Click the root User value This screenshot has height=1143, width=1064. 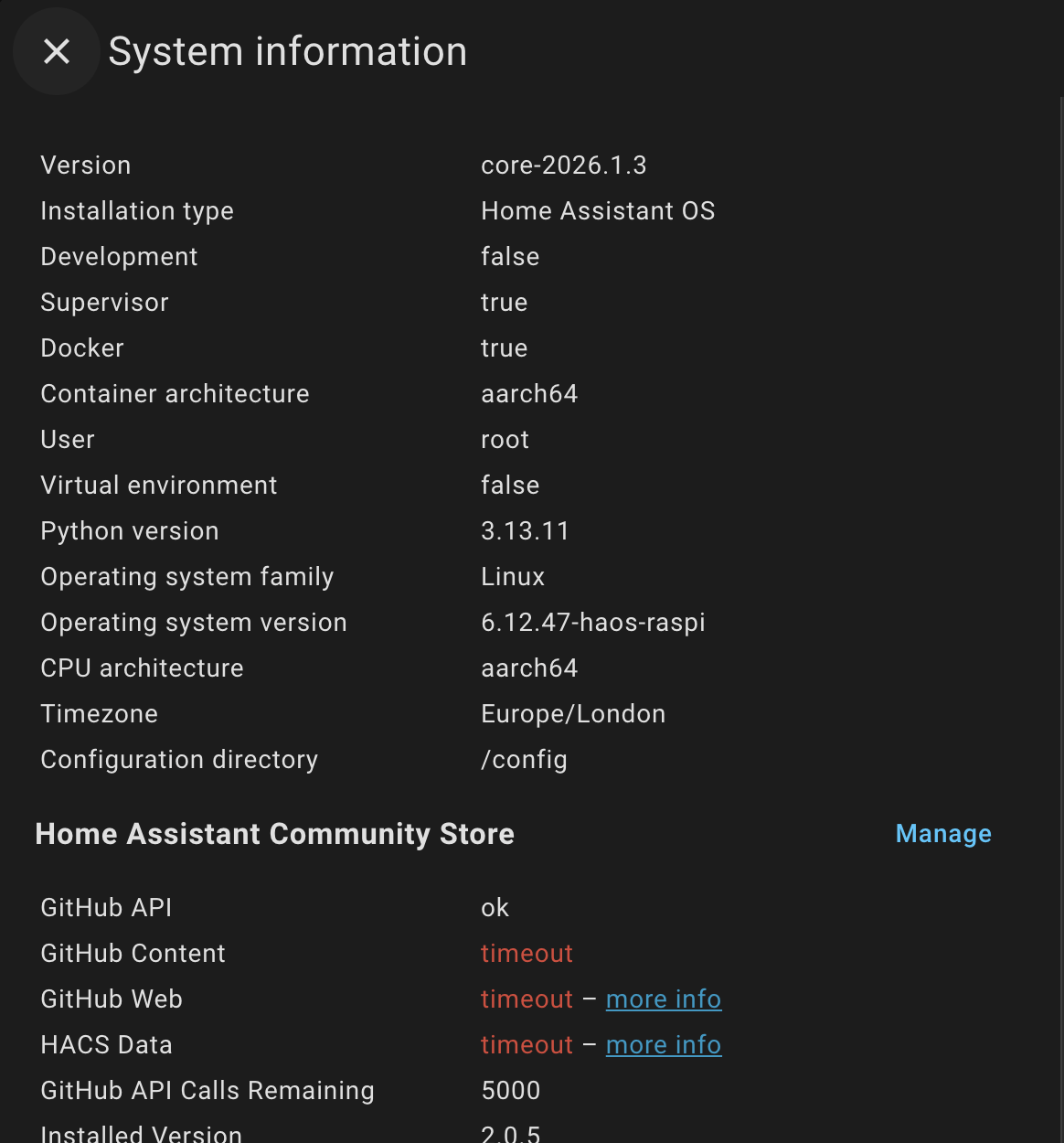coord(505,440)
